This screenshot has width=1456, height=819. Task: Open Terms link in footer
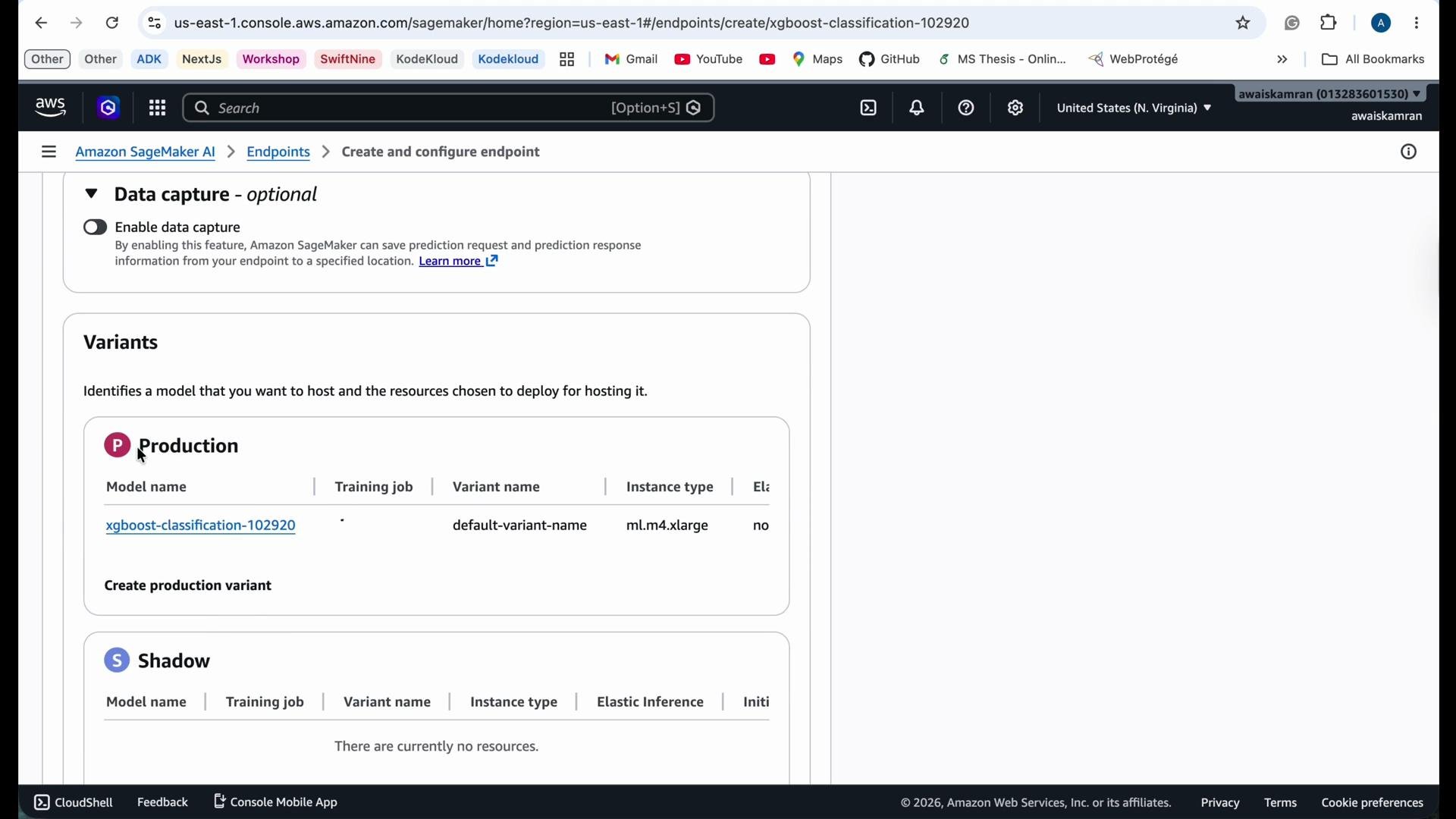[1281, 803]
